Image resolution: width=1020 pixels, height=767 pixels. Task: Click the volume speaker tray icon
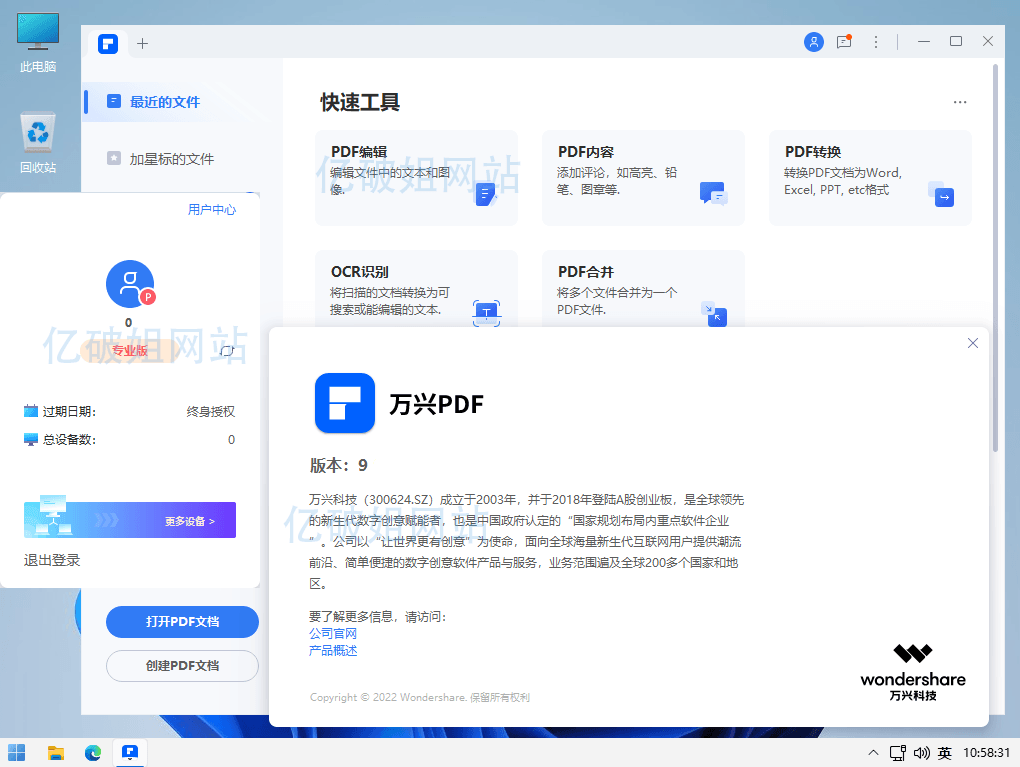pyautogui.click(x=921, y=753)
